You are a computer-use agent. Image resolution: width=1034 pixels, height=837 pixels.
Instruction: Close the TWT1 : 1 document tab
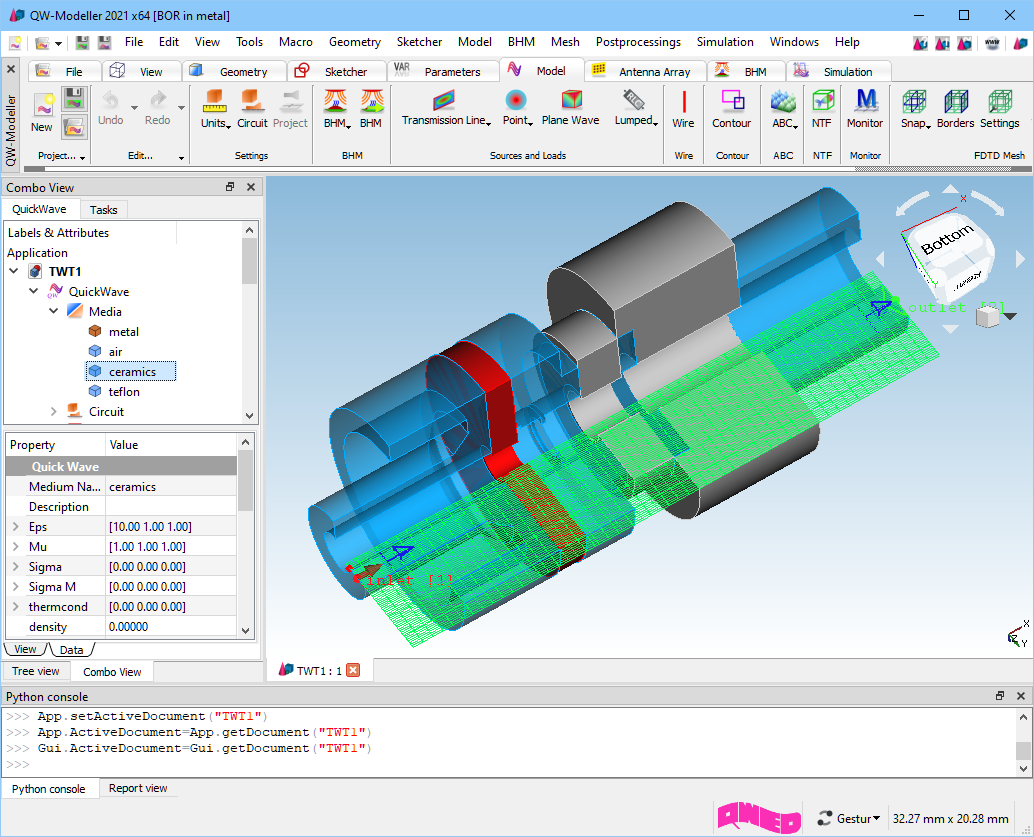click(352, 670)
